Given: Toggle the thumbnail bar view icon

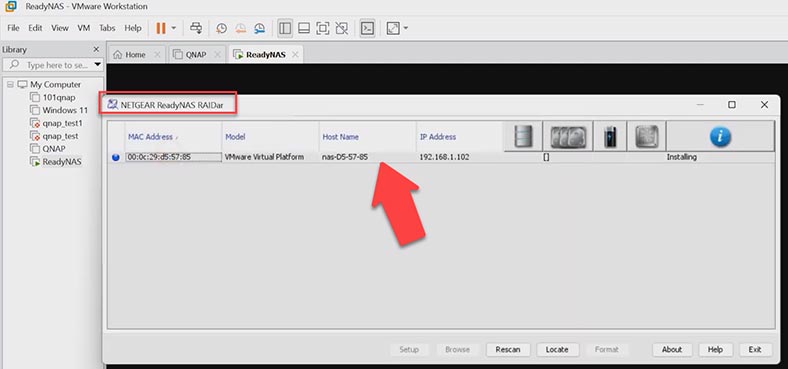Looking at the screenshot, I should [x=304, y=28].
